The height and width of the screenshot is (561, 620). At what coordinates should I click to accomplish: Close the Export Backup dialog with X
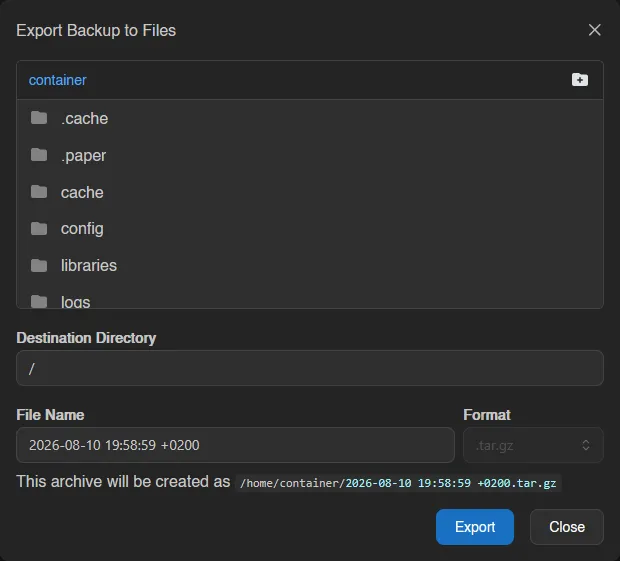tap(594, 30)
